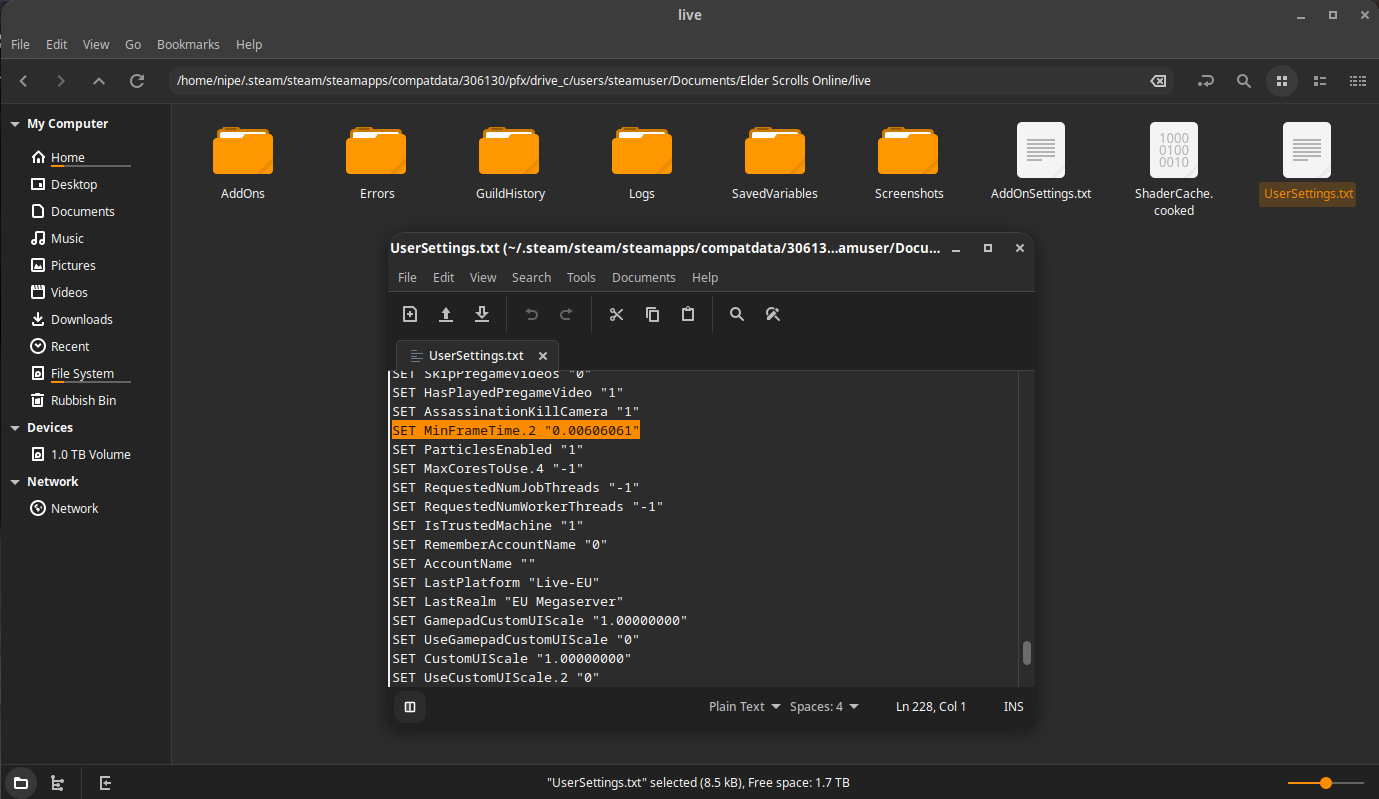The image size is (1379, 799).
Task: Go forward in file manager history
Action: (61, 81)
